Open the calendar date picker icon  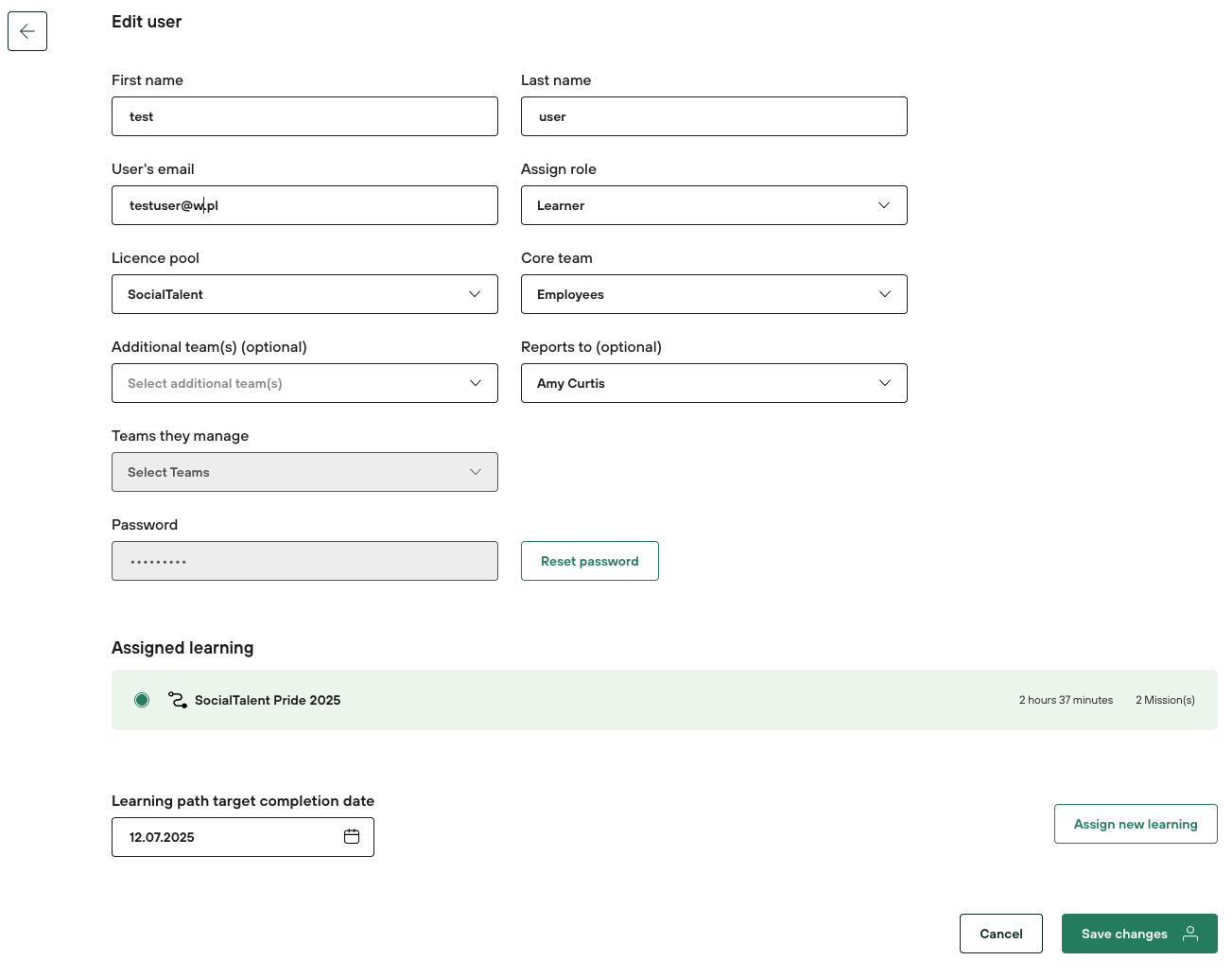click(x=352, y=836)
